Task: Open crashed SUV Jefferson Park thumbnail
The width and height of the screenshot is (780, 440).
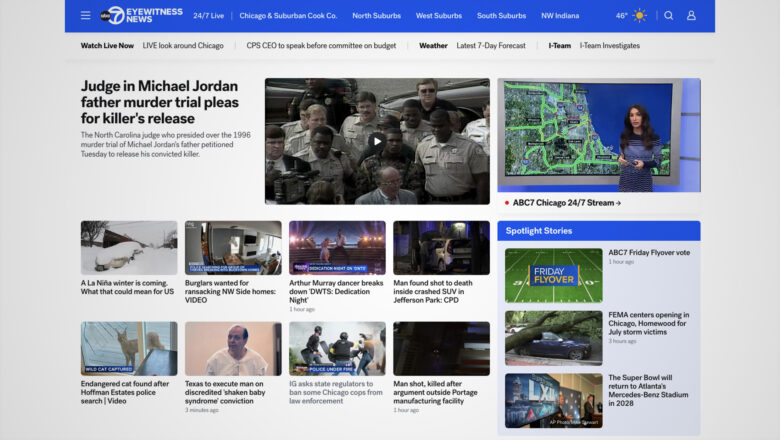Action: [441, 248]
